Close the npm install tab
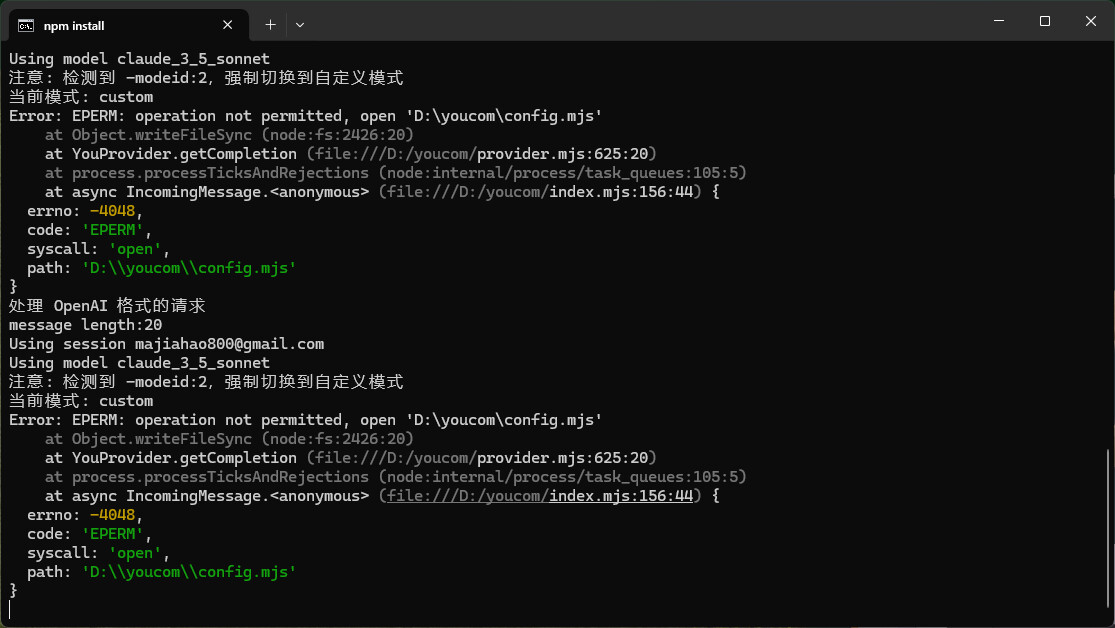This screenshot has height=628, width=1115. [228, 25]
